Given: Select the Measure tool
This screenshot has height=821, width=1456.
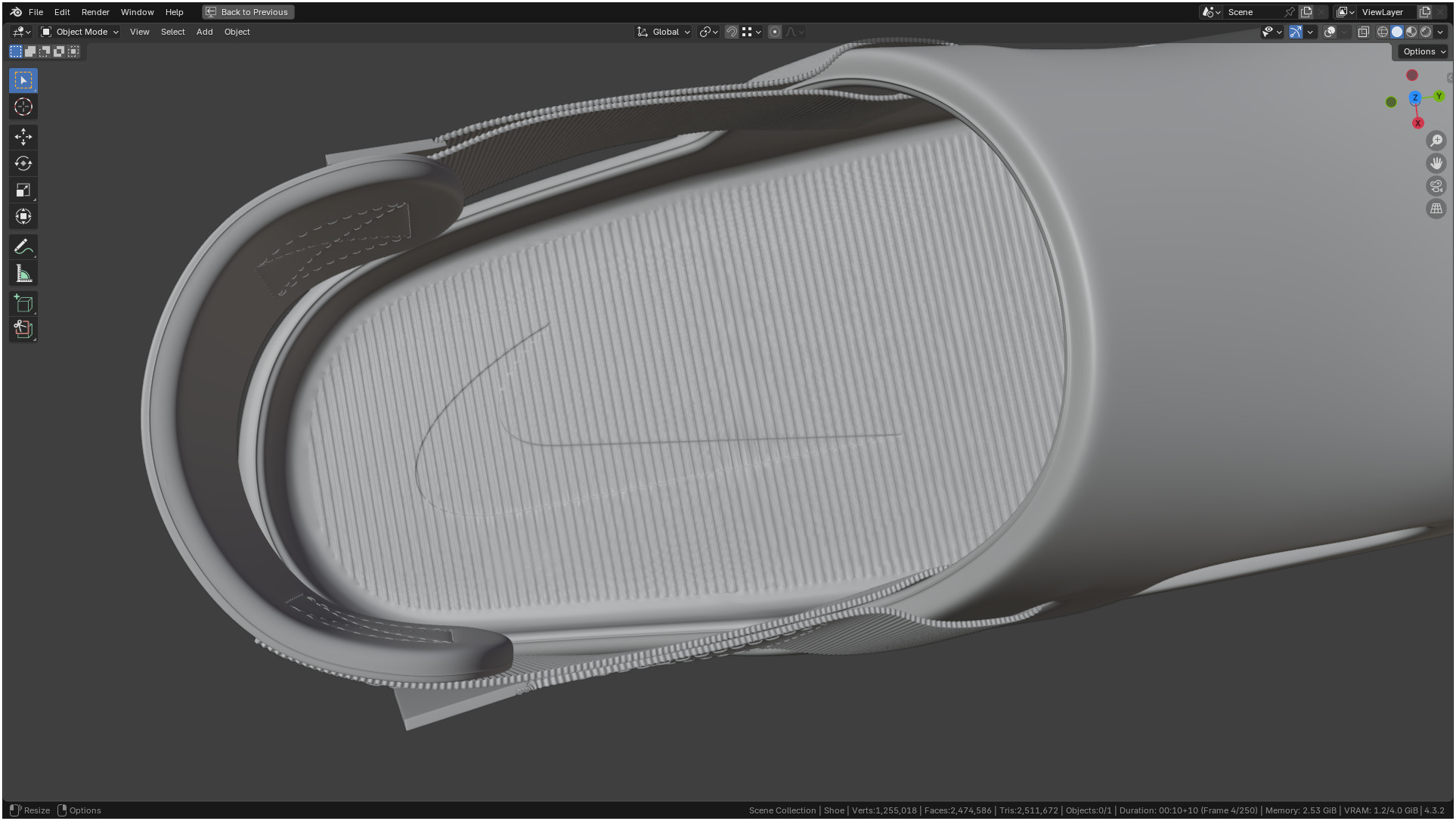Looking at the screenshot, I should [x=23, y=274].
